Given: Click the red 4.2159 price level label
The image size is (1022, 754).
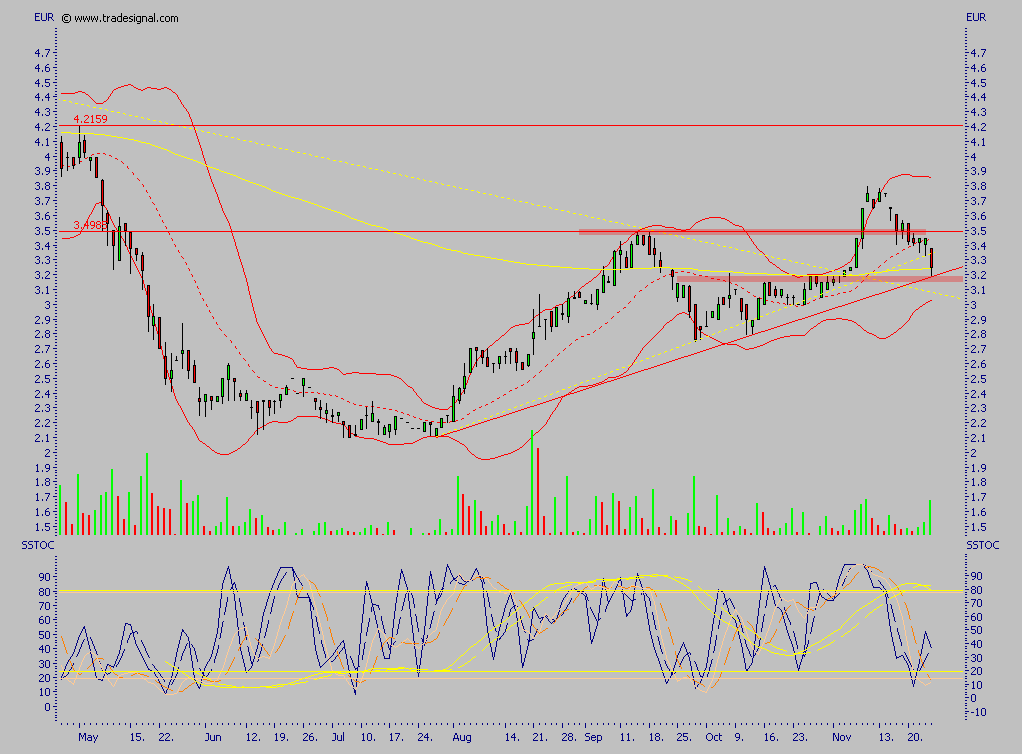Looking at the screenshot, I should pyautogui.click(x=90, y=119).
